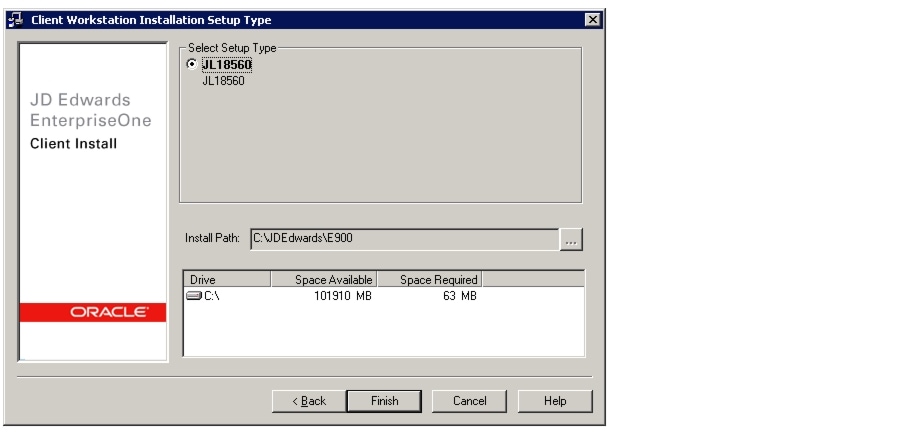Click the installer icon in the title bar
The width and height of the screenshot is (900, 436).
[15, 20]
